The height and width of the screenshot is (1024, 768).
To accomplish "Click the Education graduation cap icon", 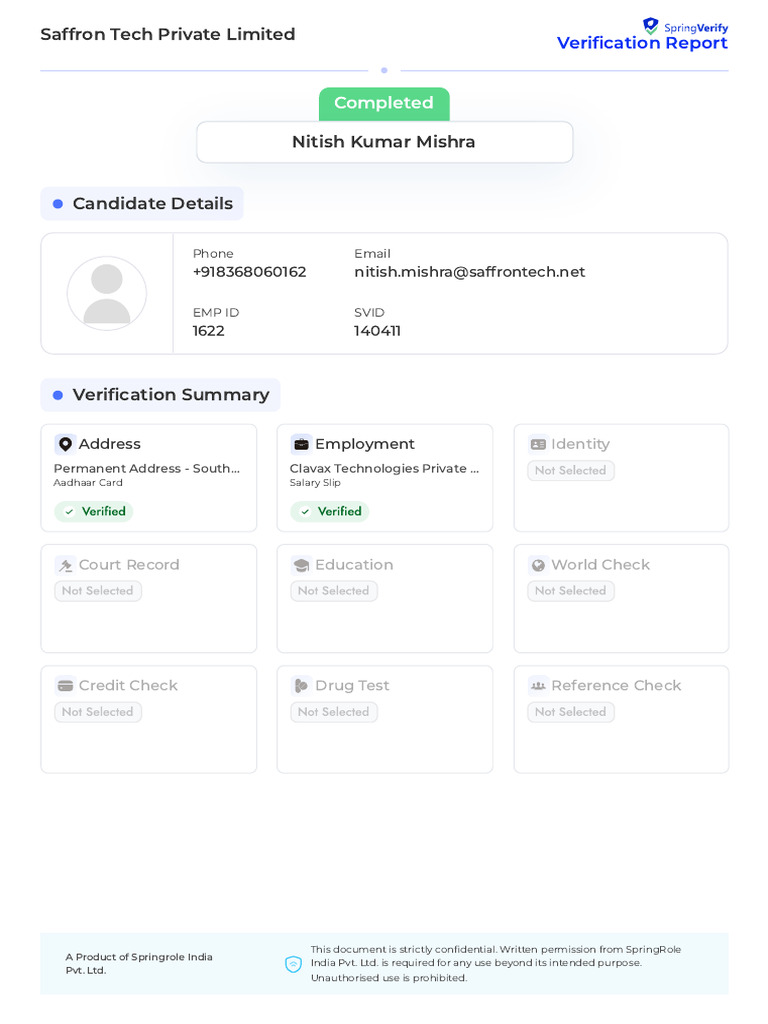I will 301,565.
